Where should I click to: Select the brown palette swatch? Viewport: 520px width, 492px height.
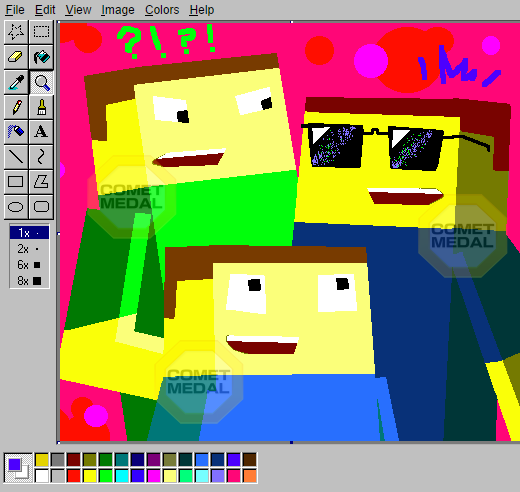pyautogui.click(x=250, y=460)
